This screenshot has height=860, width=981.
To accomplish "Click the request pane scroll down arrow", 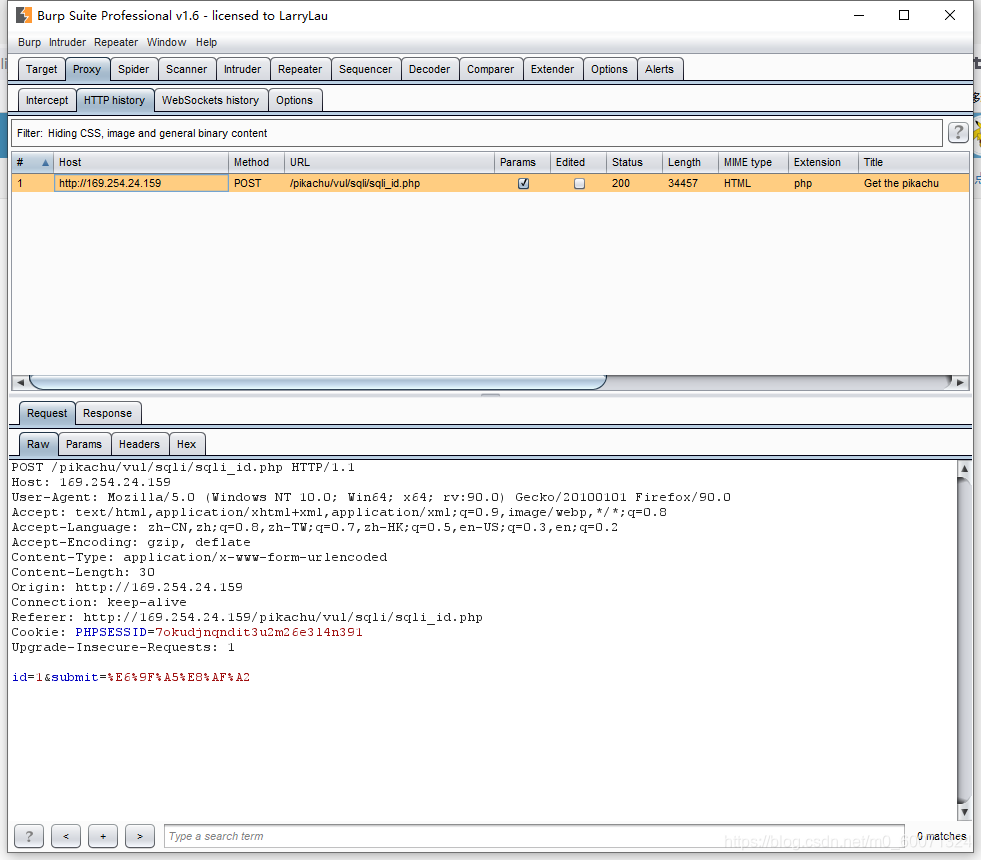I will click(x=964, y=812).
